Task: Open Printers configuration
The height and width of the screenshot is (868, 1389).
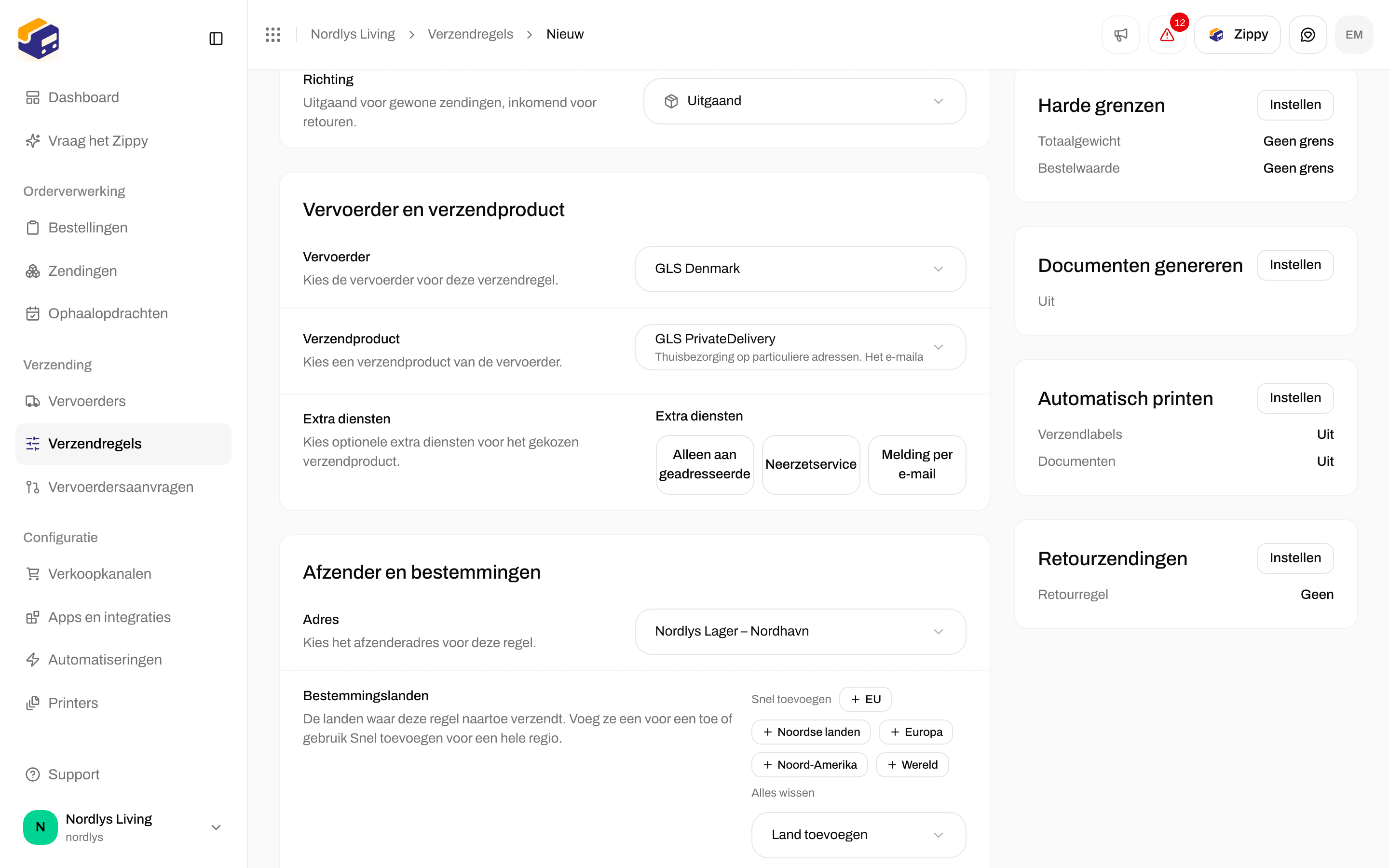Action: coord(123,703)
